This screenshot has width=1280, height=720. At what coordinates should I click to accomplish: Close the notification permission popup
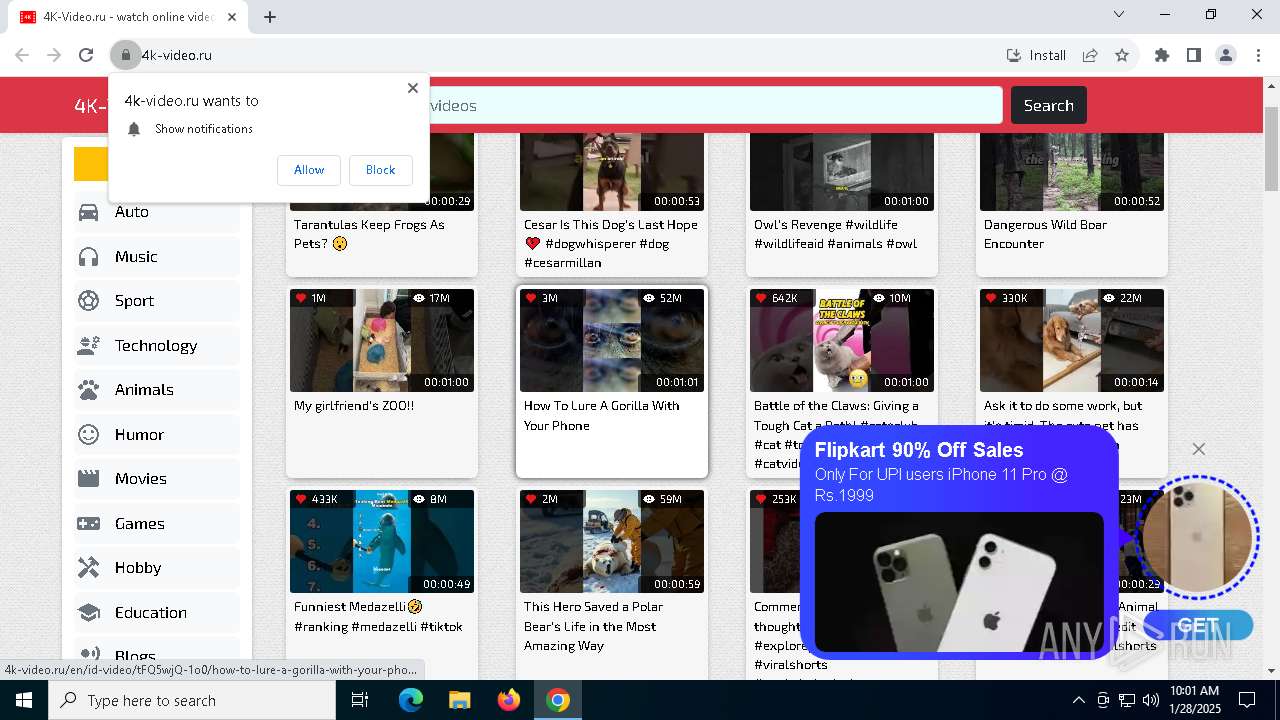pos(412,88)
